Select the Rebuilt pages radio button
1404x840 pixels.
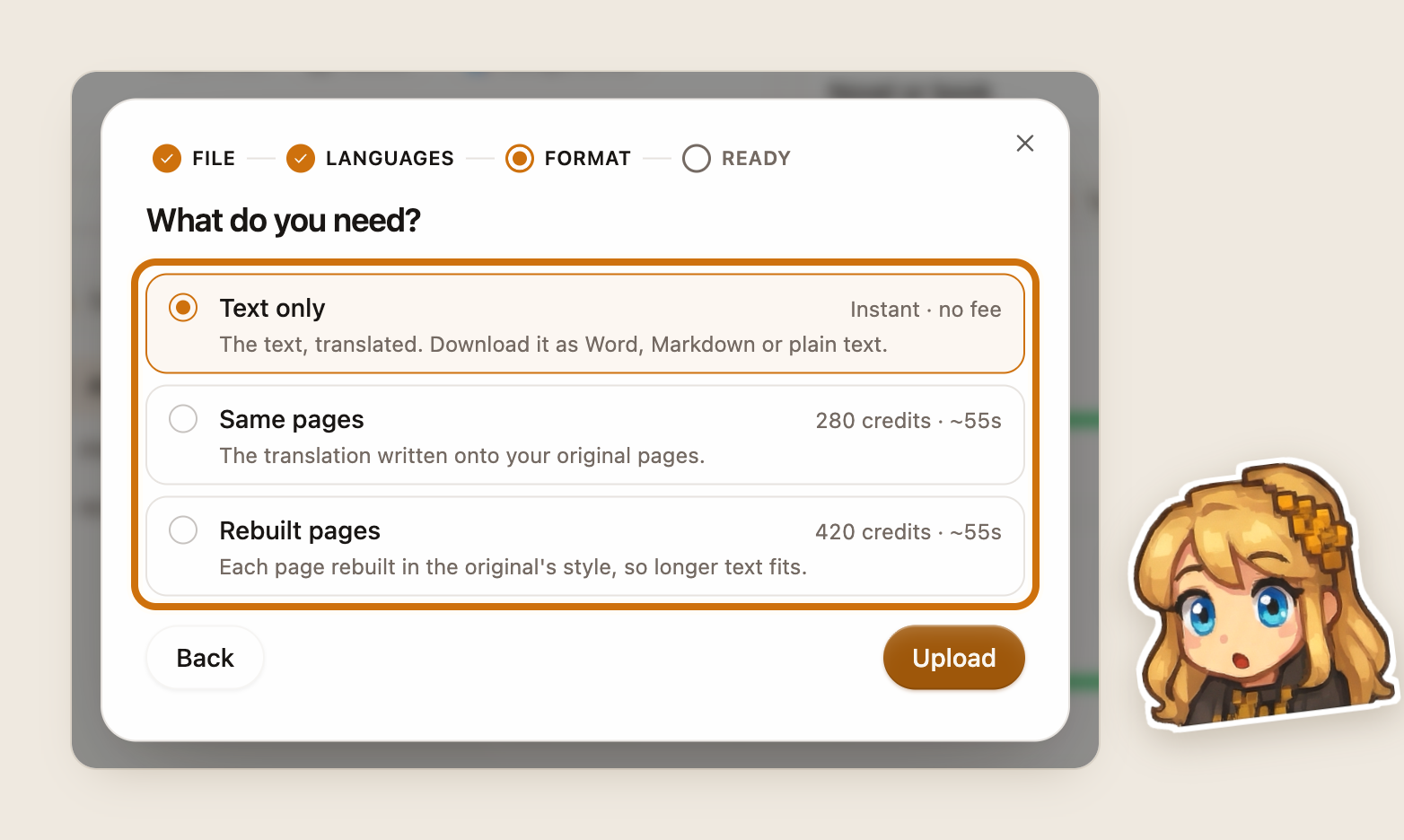[183, 530]
